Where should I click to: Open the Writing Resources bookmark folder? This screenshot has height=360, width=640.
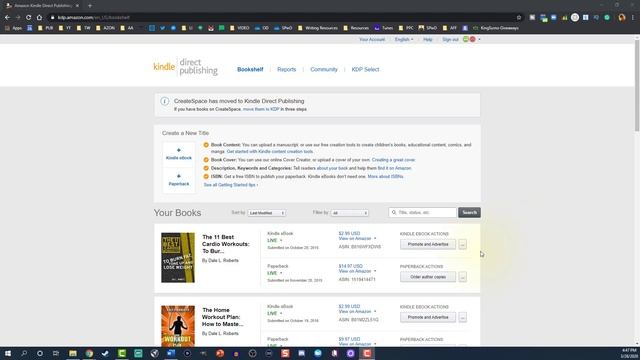(318, 28)
